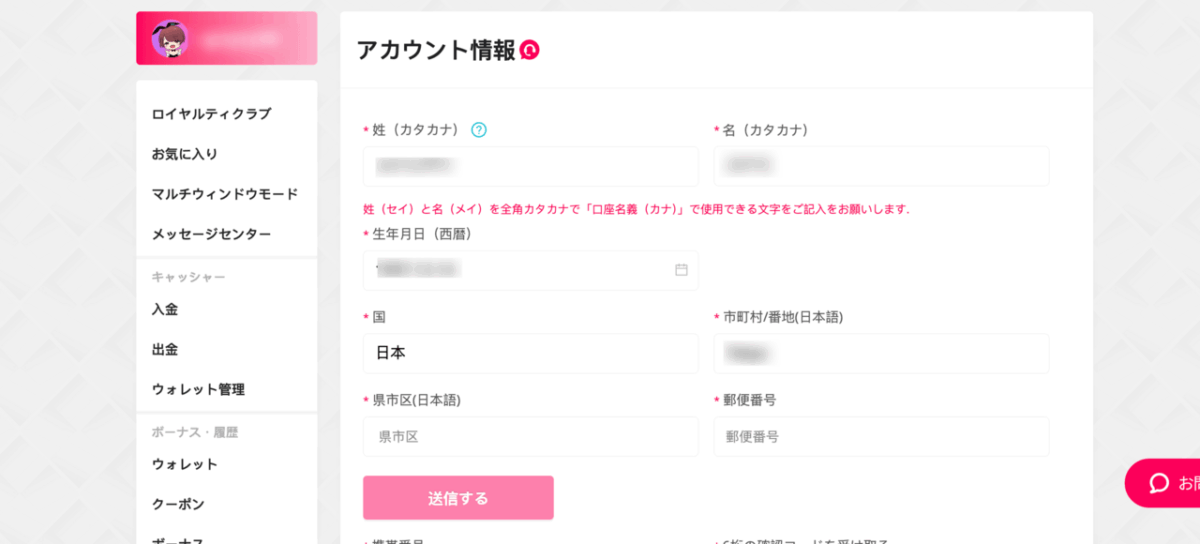Select マルチウィンドウモード menu item

227,194
